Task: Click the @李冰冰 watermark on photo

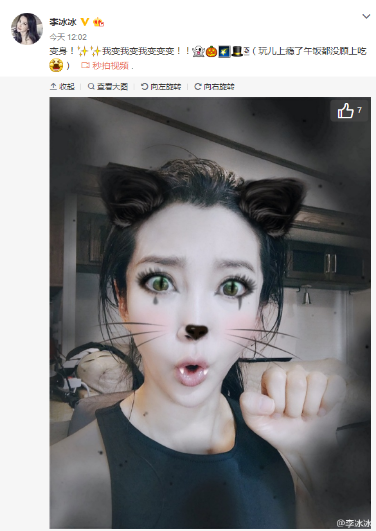Action: click(x=353, y=523)
